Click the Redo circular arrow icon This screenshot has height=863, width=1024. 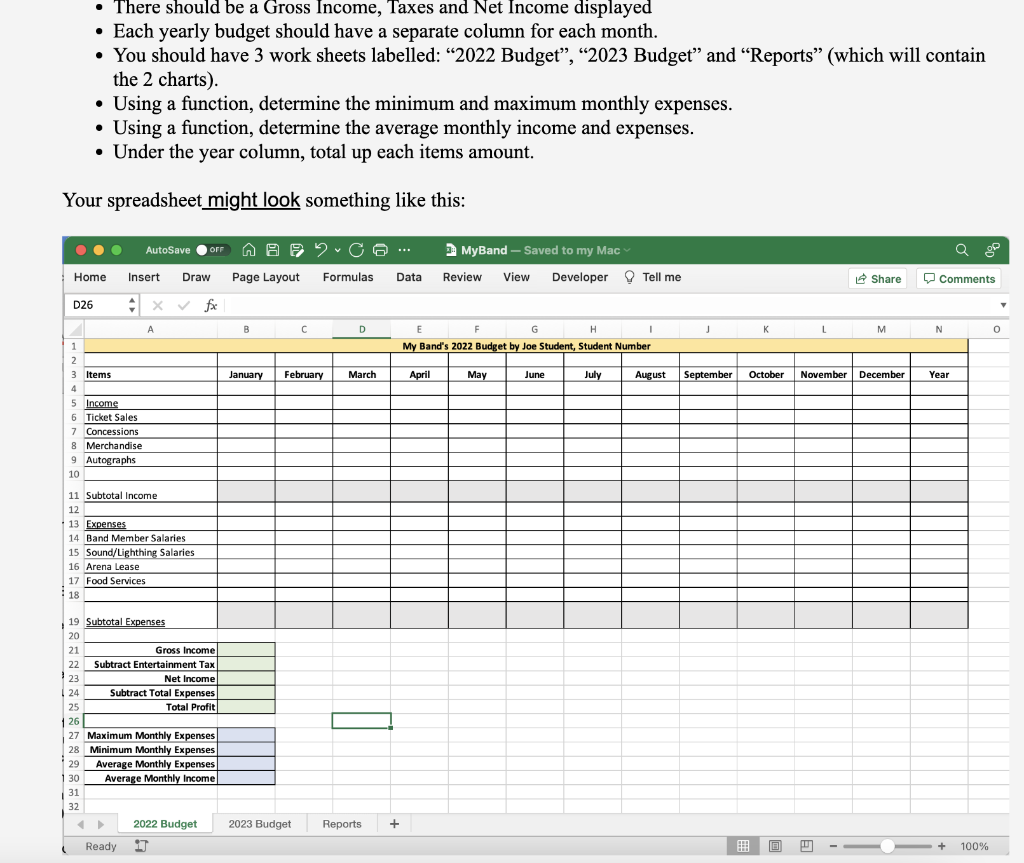click(357, 250)
